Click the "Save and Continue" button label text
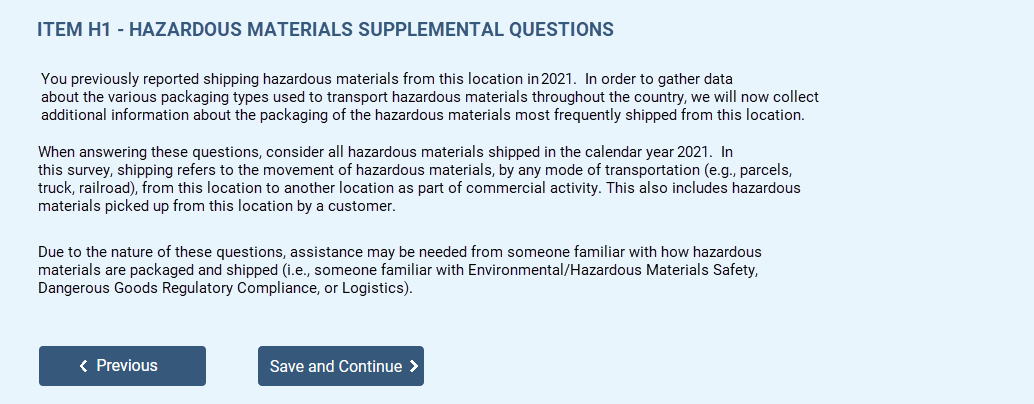1034x404 pixels. tap(335, 367)
